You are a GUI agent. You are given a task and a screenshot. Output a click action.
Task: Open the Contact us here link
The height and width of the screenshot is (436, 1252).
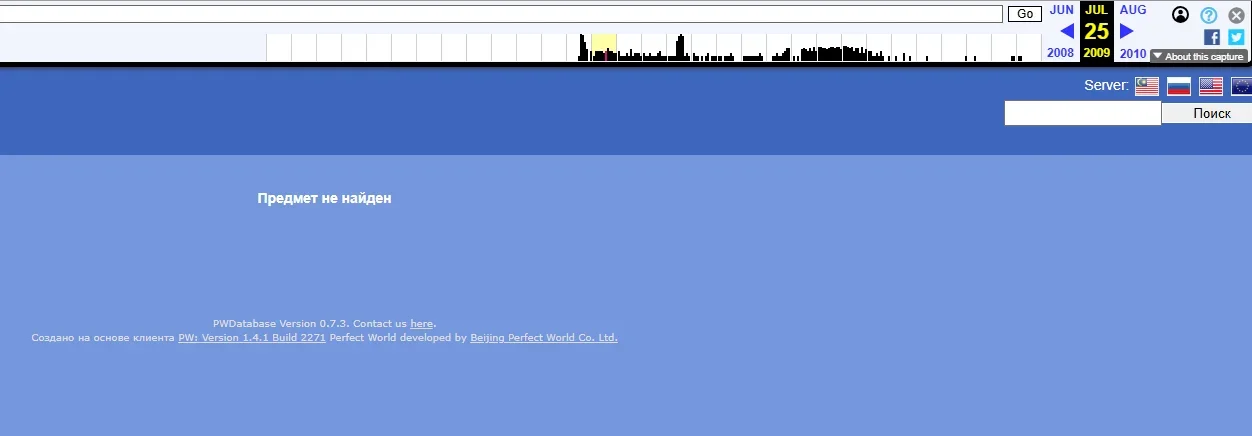pos(421,324)
